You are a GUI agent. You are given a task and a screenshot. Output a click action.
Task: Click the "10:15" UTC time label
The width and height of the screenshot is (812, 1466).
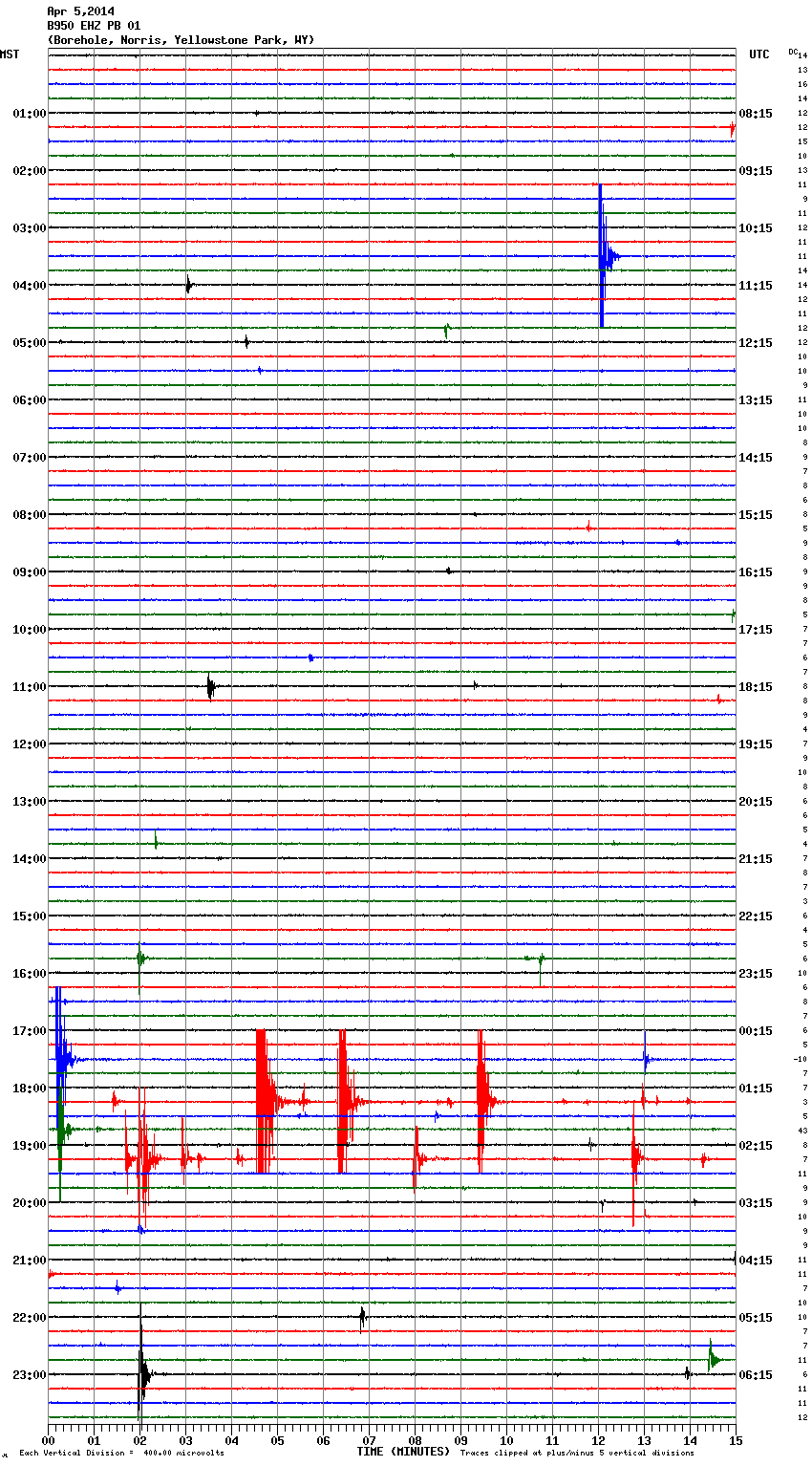[x=756, y=228]
